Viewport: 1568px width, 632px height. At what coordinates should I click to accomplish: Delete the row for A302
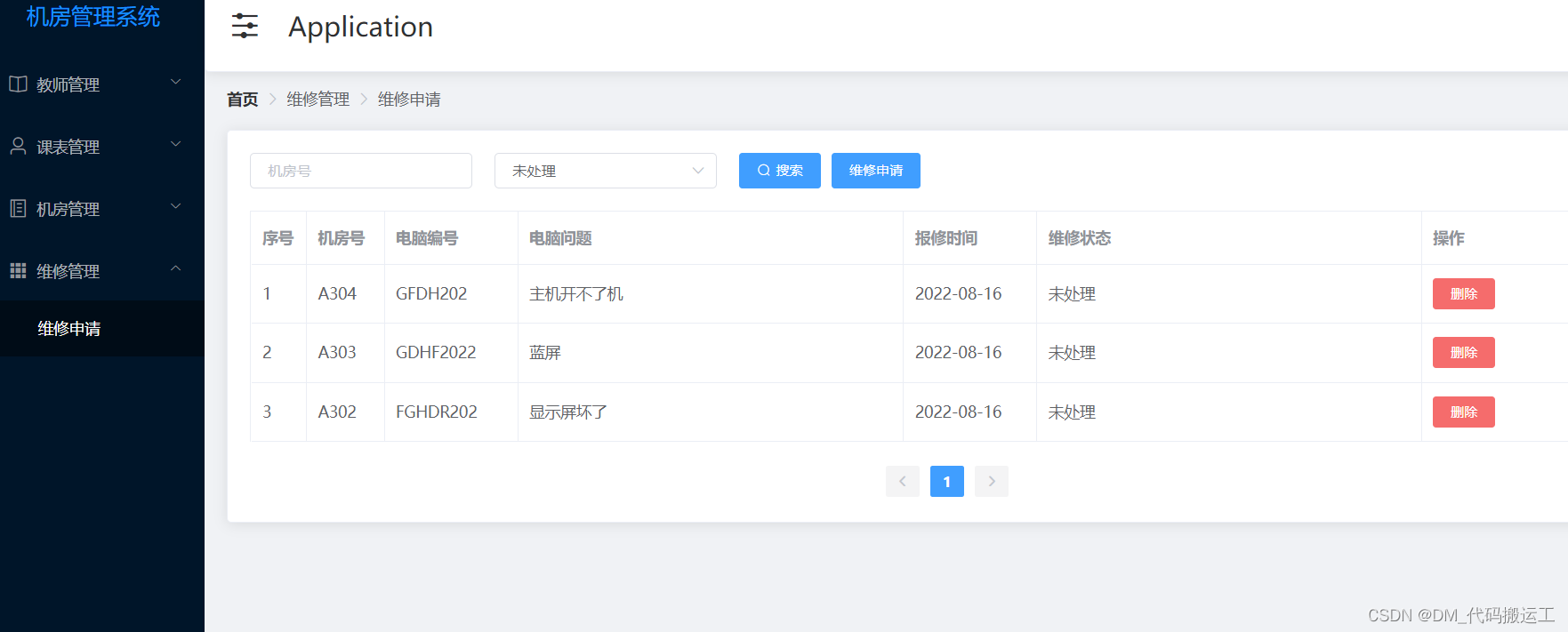[1464, 412]
